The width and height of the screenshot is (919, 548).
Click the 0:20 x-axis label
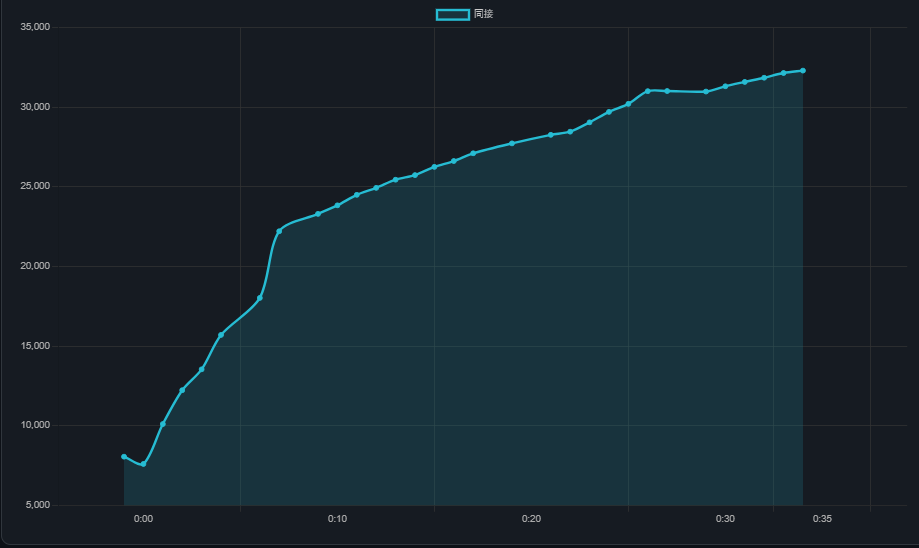tap(531, 519)
